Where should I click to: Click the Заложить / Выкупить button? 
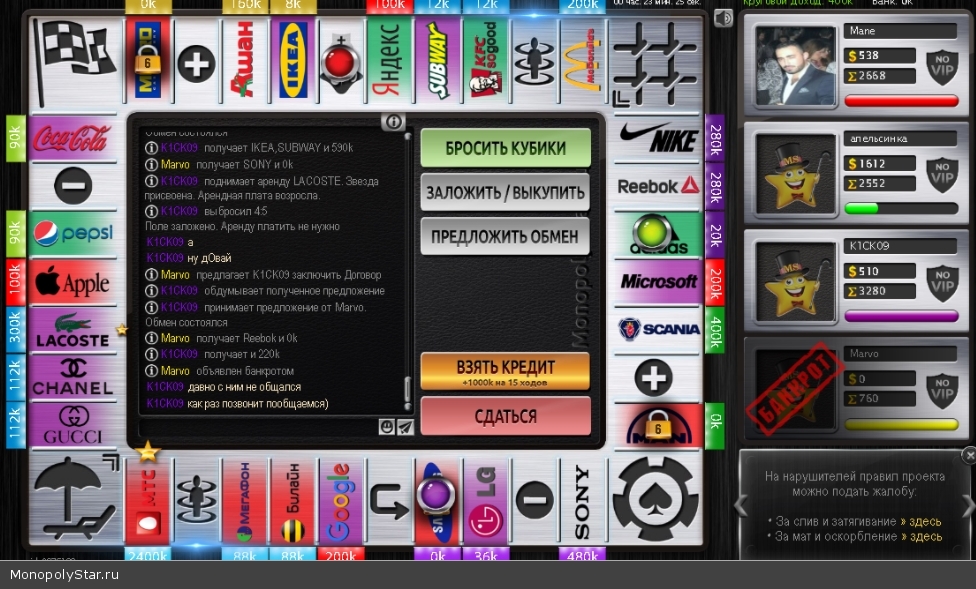tap(505, 192)
